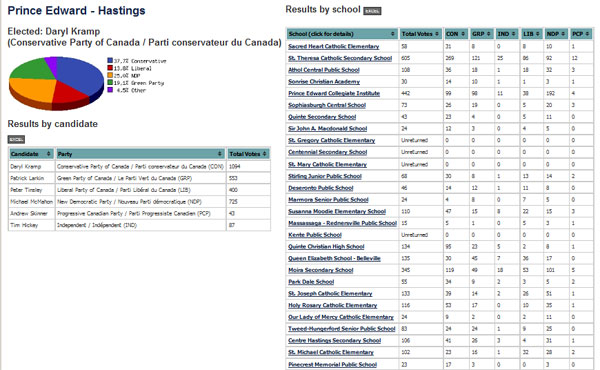Screen dimensions: 600x370
Task: Click the 605 total votes cell for St. Theresa
Action: [421, 58]
